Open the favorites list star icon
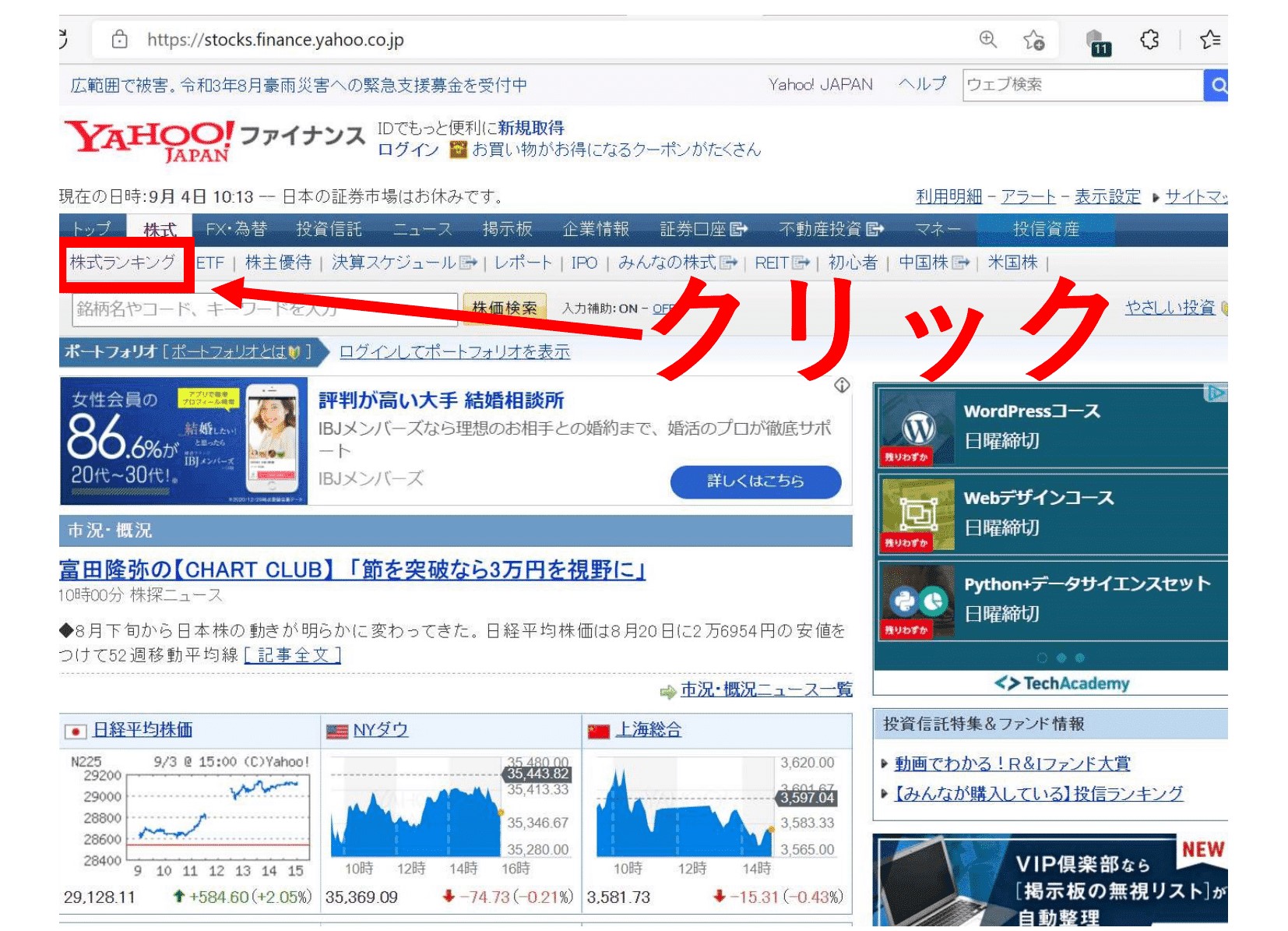1288x931 pixels. (x=1209, y=40)
